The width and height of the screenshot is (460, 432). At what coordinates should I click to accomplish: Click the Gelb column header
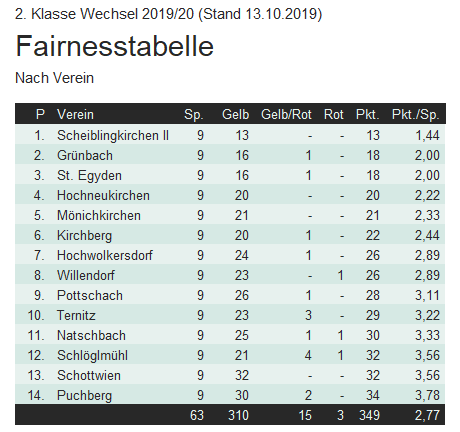click(235, 114)
